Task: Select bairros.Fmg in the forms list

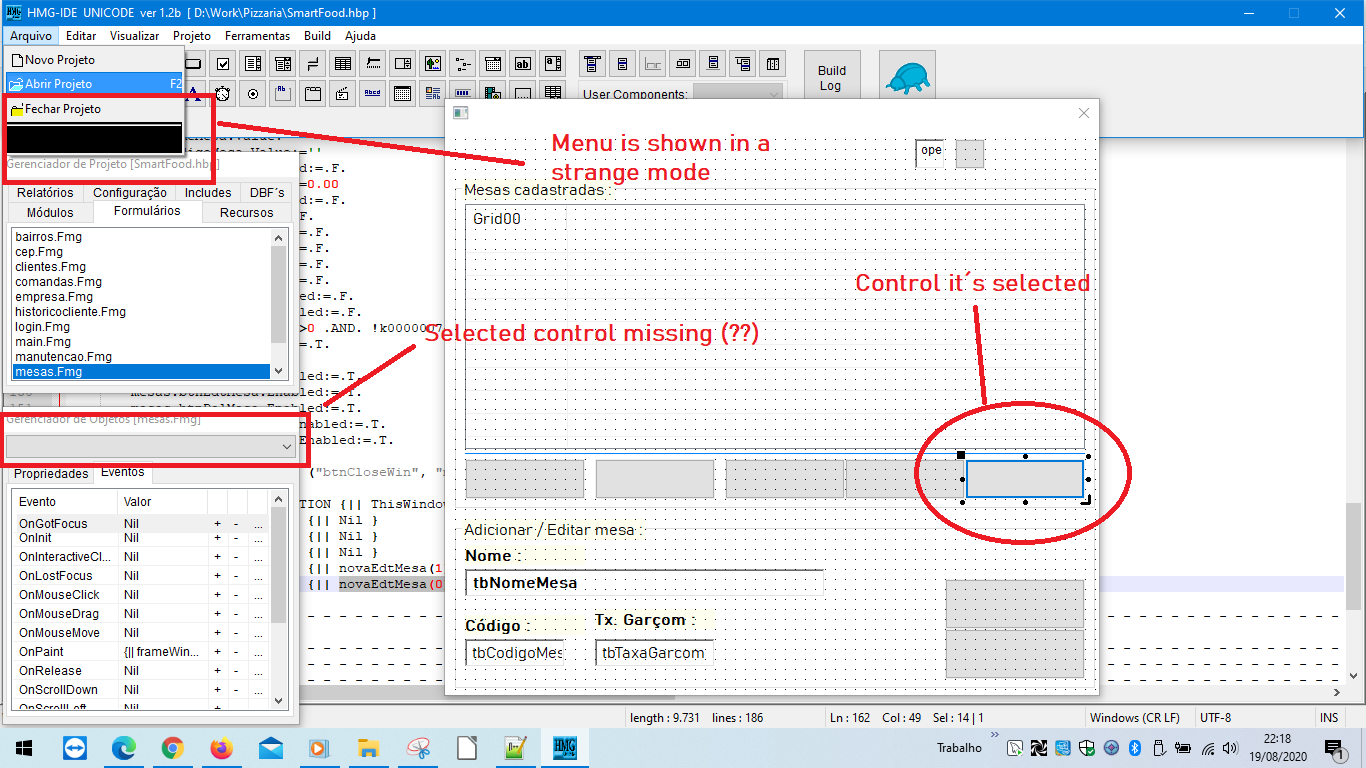Action: click(x=142, y=237)
